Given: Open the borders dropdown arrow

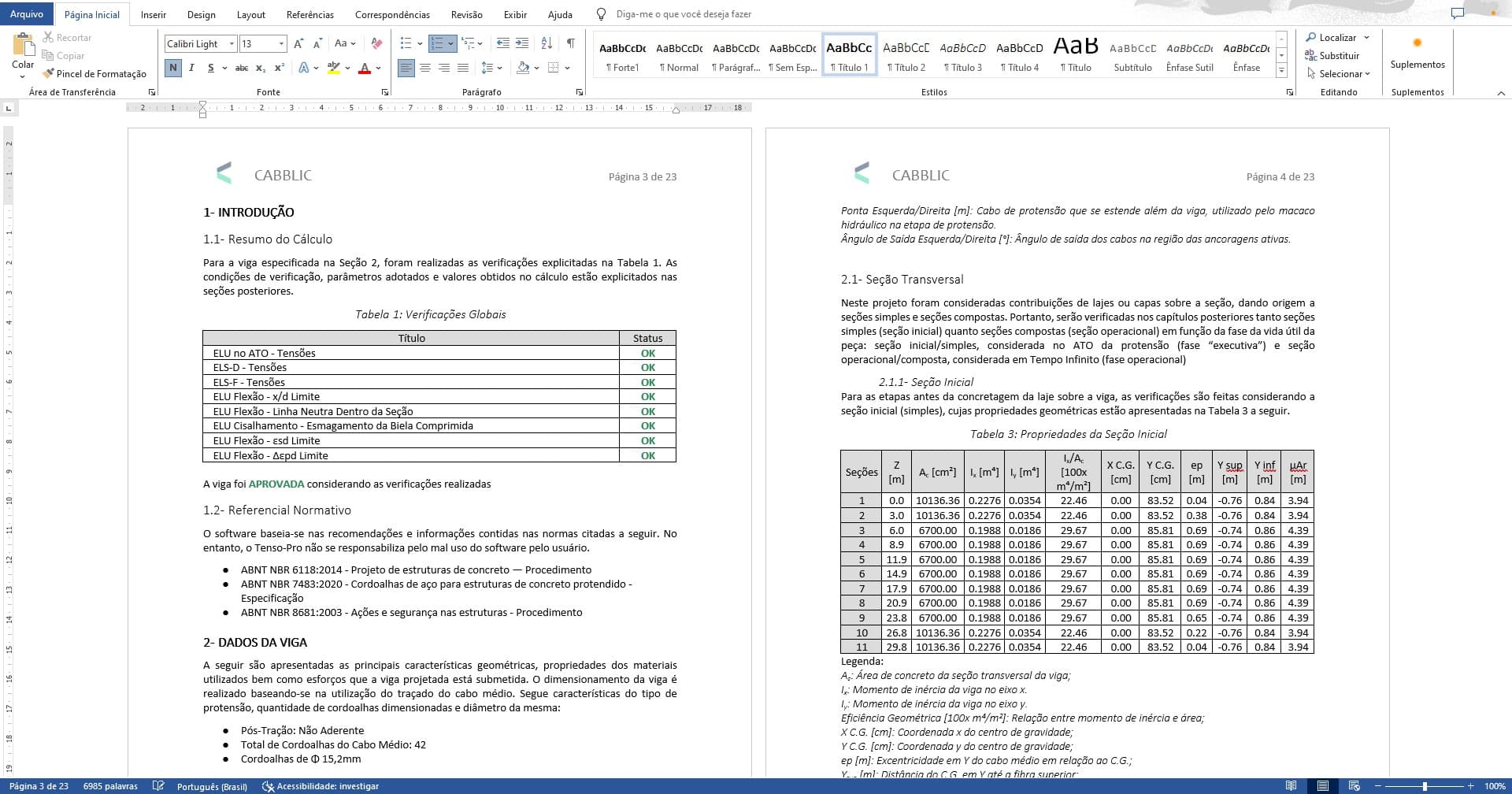Looking at the screenshot, I should pos(567,69).
